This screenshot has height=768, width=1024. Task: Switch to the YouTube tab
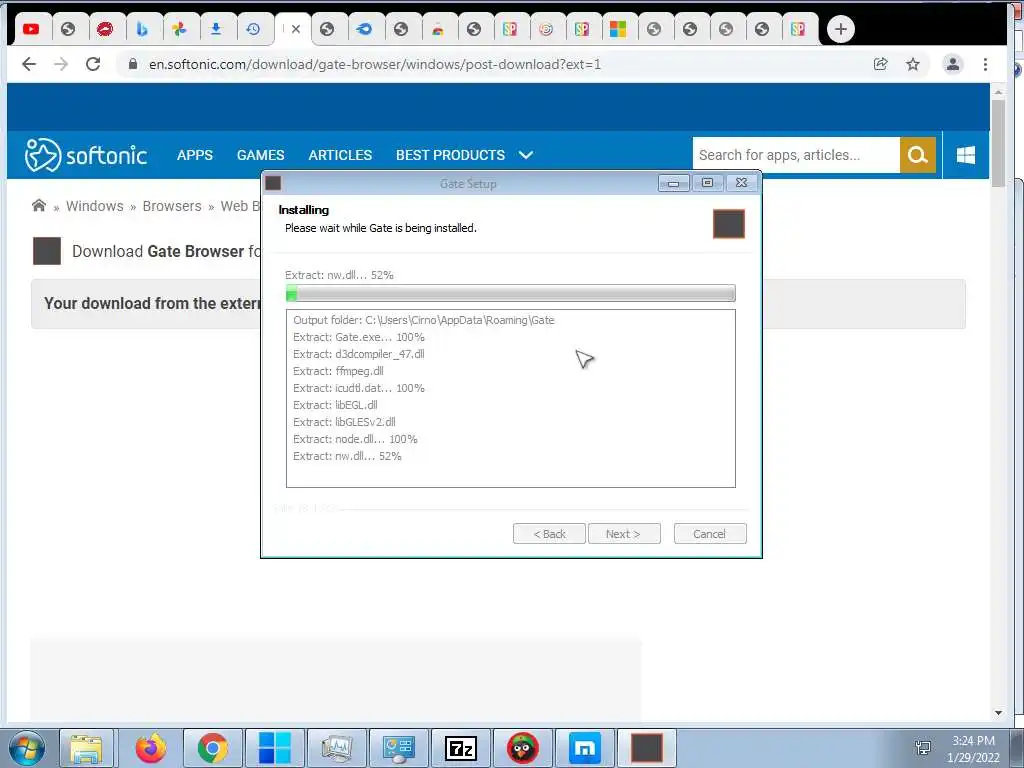(x=31, y=29)
